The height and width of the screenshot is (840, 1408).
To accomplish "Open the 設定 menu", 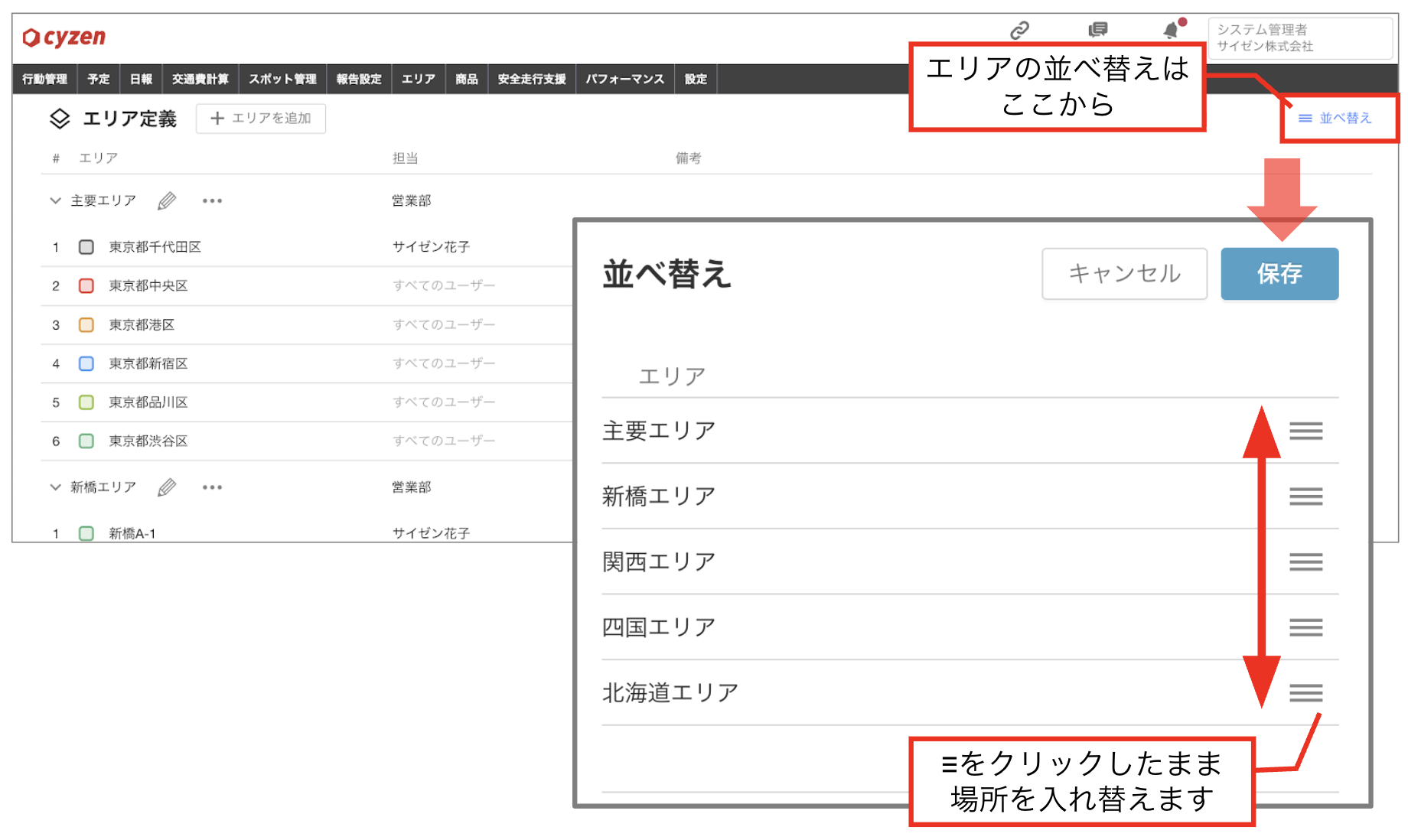I will [x=696, y=79].
